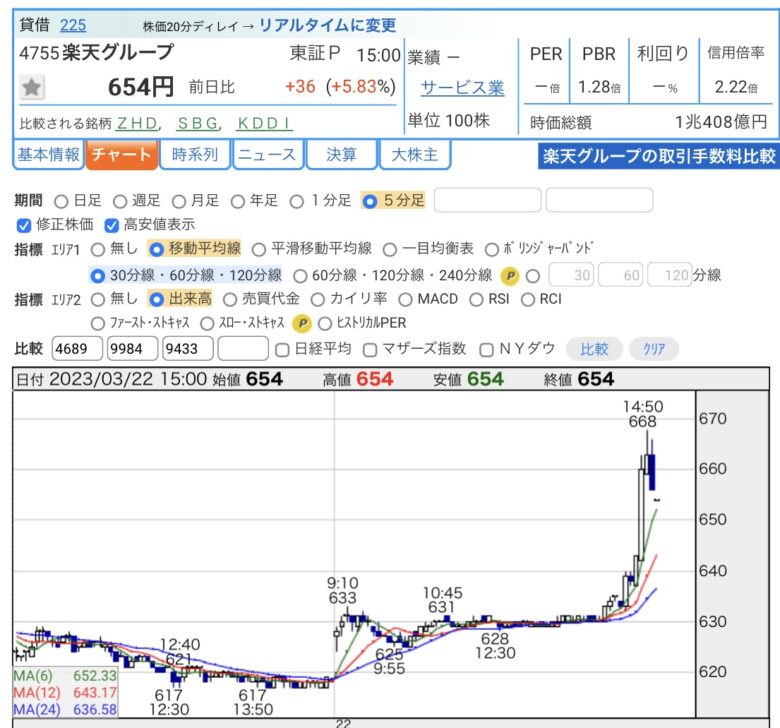780x728 pixels.
Task: Select 1分足 period radio button
Action: (296, 202)
